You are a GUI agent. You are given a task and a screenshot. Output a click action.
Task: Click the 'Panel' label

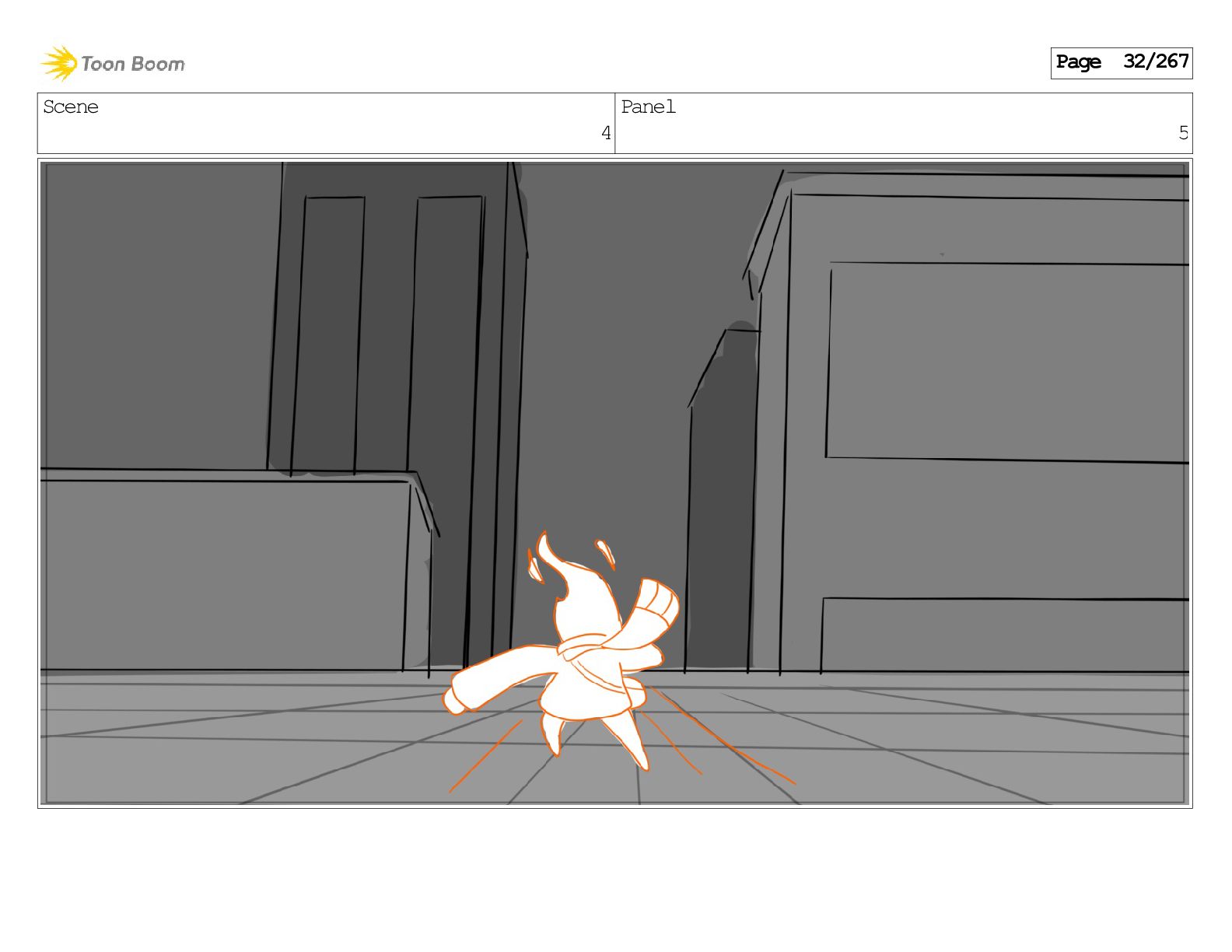[648, 107]
